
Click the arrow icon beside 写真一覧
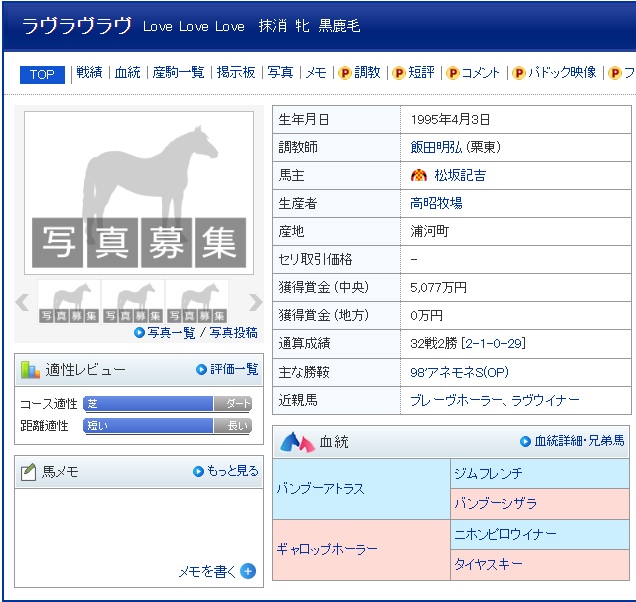pyautogui.click(x=139, y=333)
